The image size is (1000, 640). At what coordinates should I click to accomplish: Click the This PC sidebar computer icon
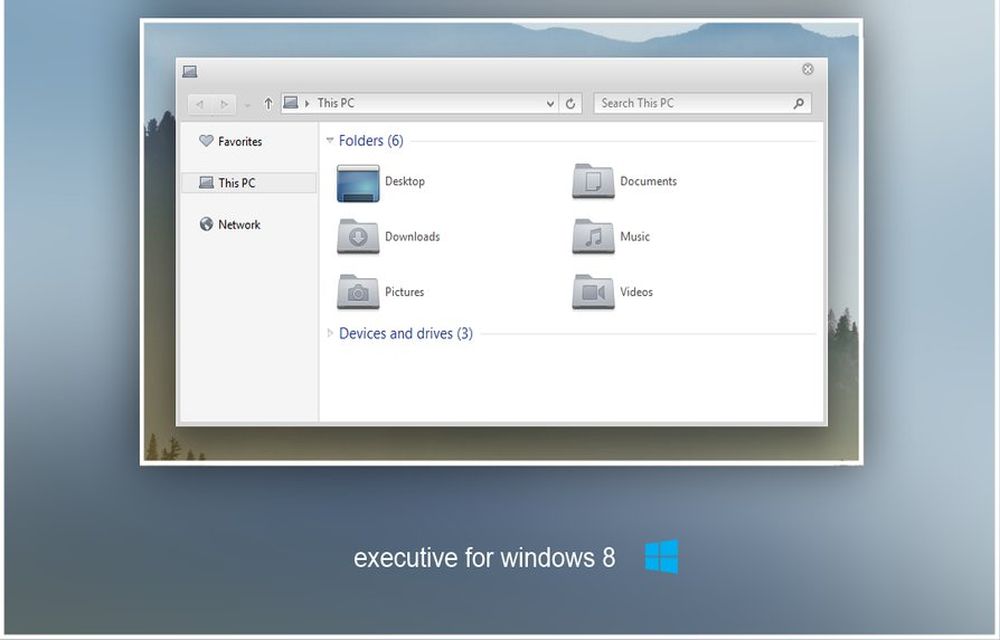tap(206, 183)
